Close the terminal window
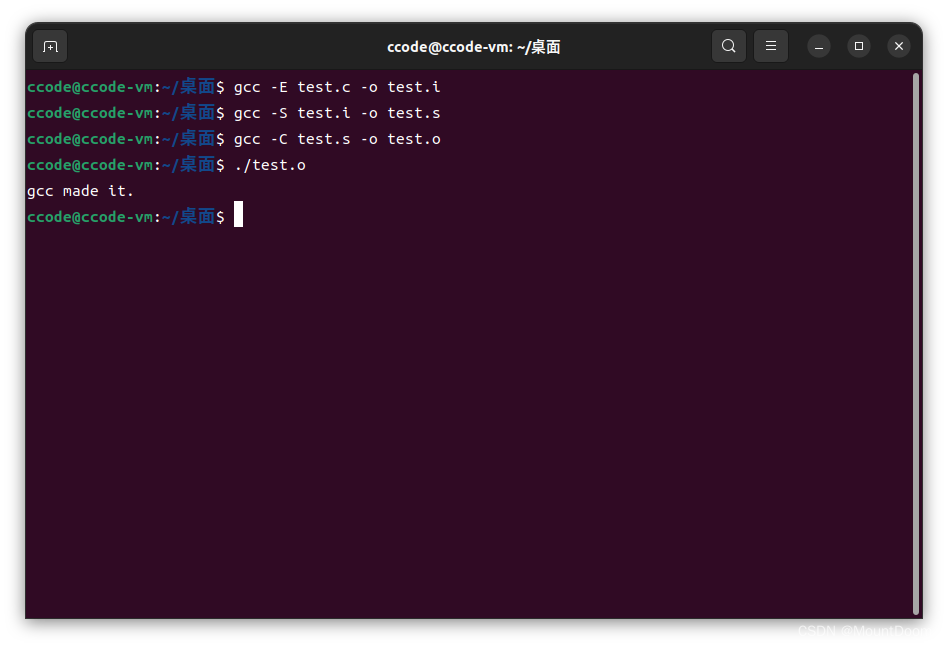Image resolution: width=948 pixels, height=647 pixels. click(899, 47)
